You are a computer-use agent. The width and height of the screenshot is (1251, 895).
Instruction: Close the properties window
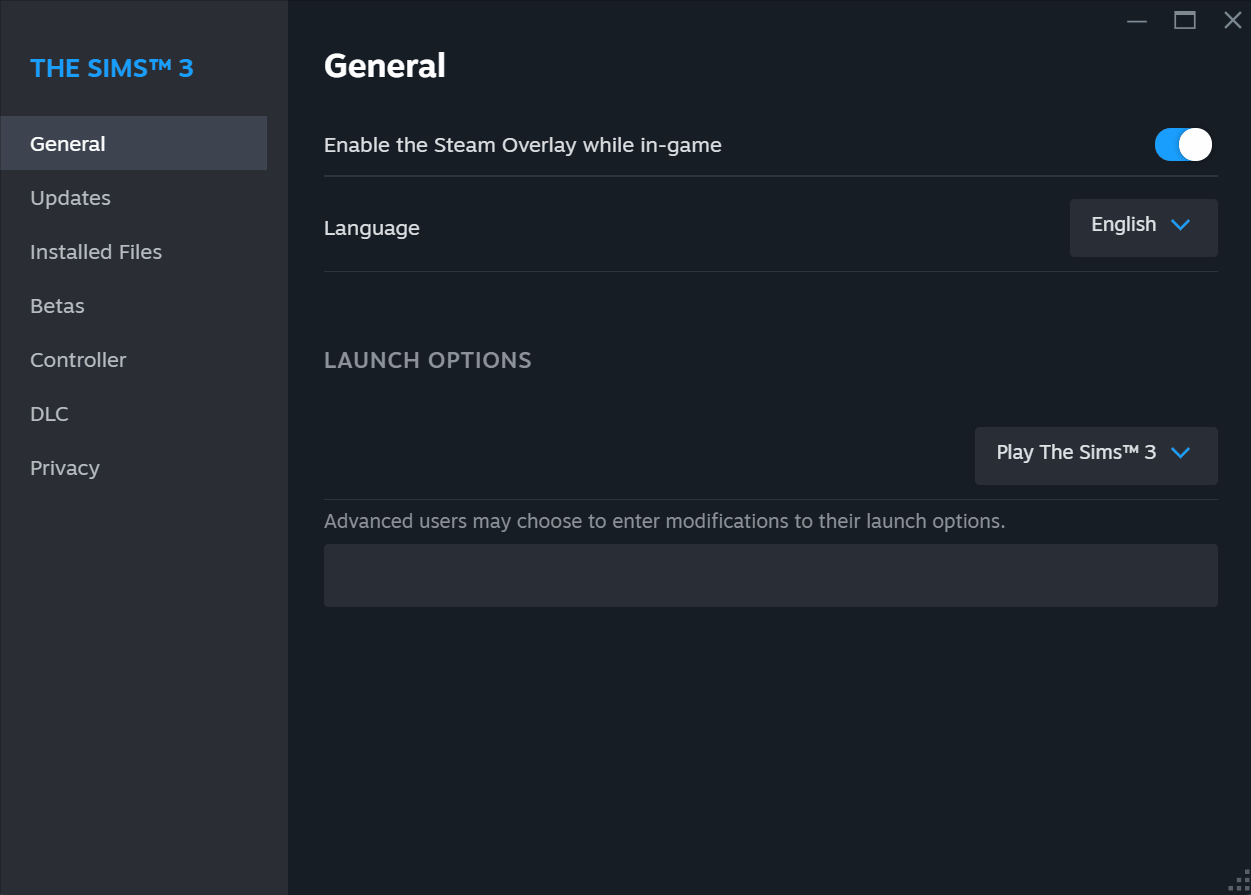pyautogui.click(x=1232, y=21)
